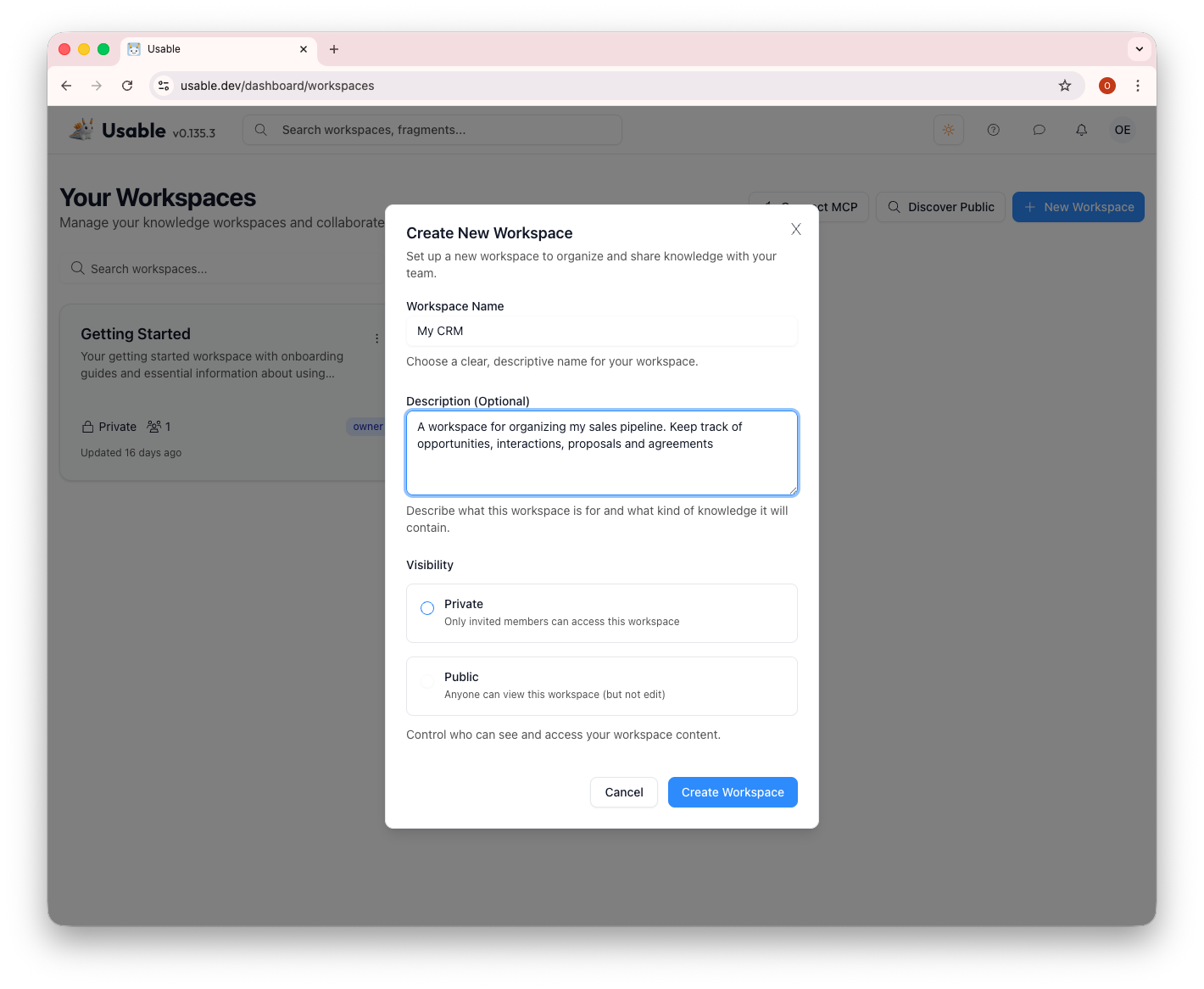
Task: Open the Getting Started card options menu
Action: [x=376, y=338]
